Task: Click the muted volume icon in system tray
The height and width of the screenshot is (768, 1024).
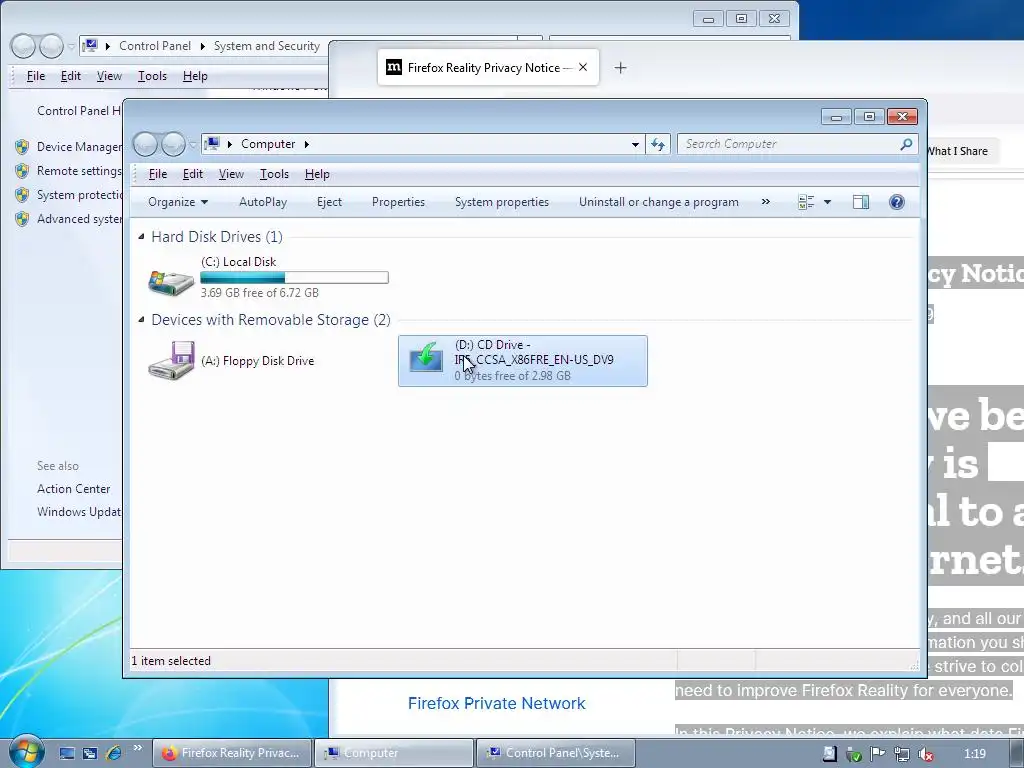Action: click(925, 754)
